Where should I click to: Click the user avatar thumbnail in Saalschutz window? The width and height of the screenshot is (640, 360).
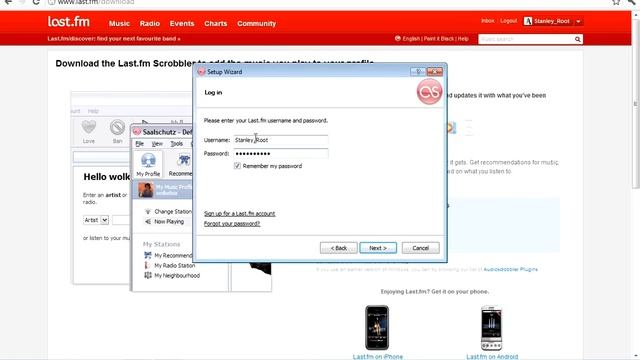pyautogui.click(x=145, y=190)
